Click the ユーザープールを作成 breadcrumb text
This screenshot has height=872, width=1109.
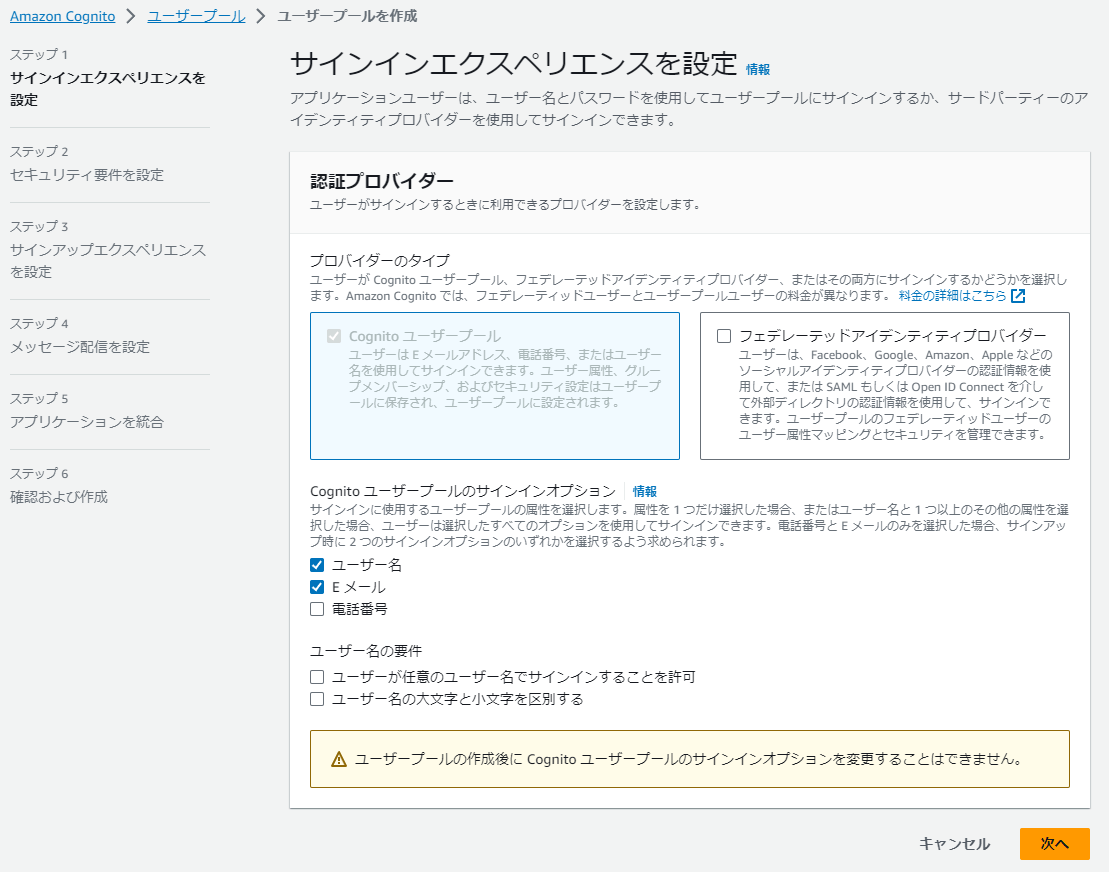(347, 16)
